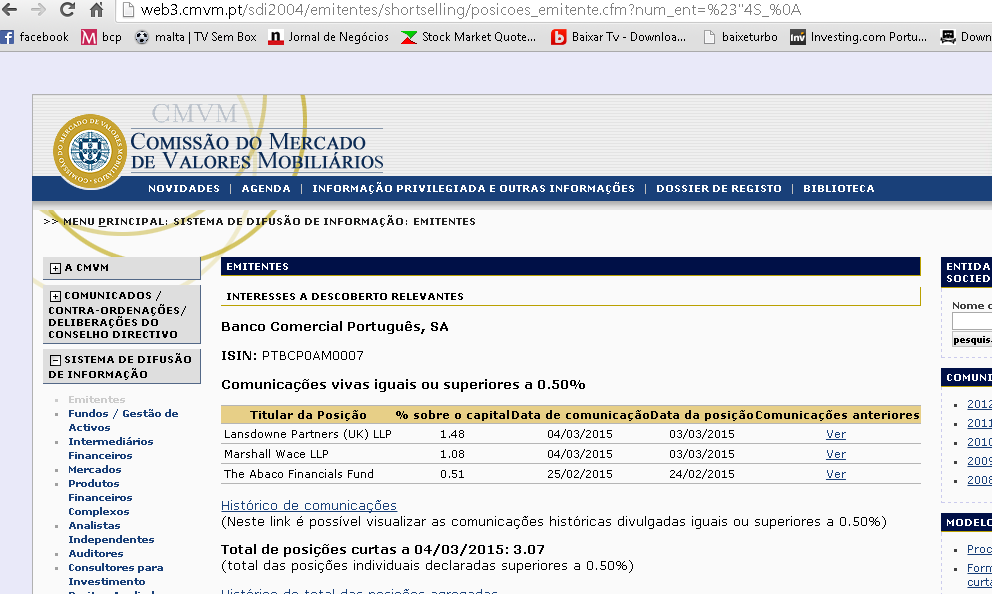Open Consultores para Investimento link
The height and width of the screenshot is (594, 992).
[x=116, y=574]
